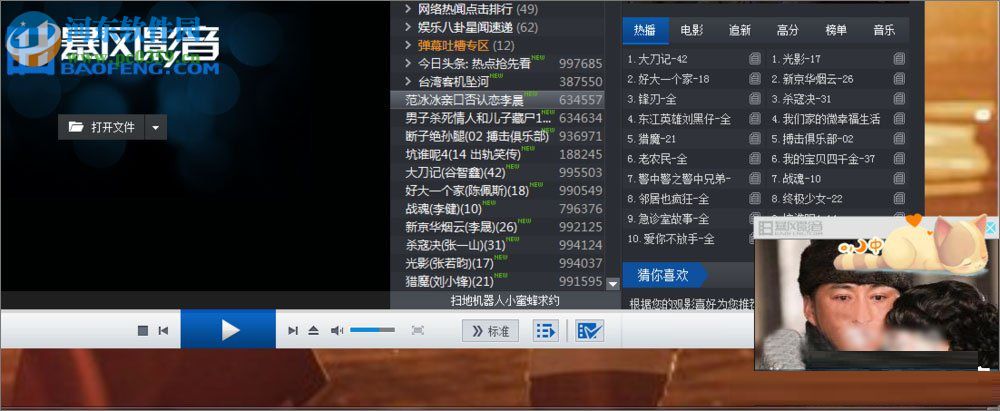The image size is (1000, 411).
Task: Click the 打开文件 button
Action: tap(101, 127)
